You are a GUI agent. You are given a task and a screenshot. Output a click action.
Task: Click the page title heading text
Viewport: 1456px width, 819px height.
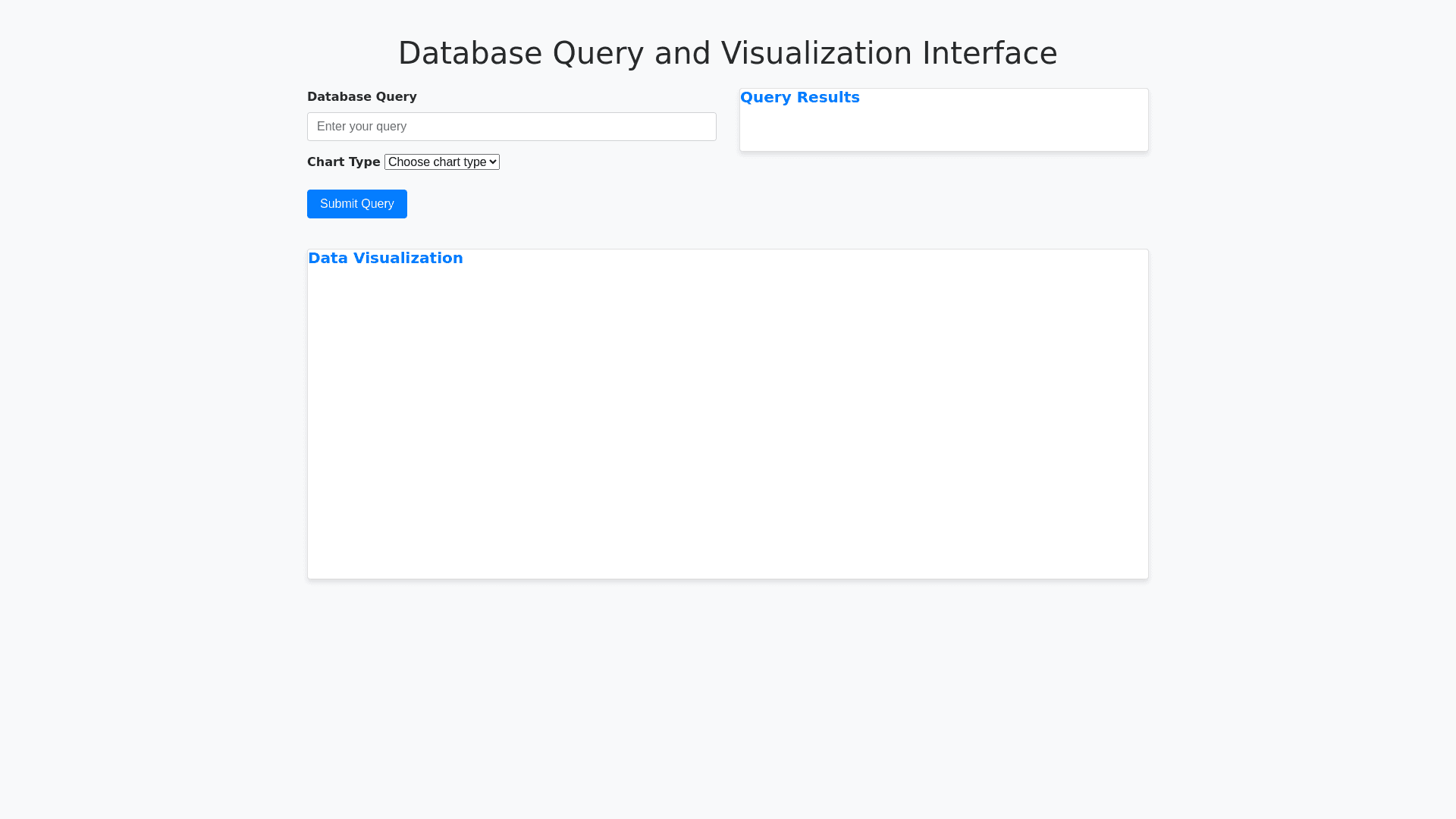tap(727, 53)
